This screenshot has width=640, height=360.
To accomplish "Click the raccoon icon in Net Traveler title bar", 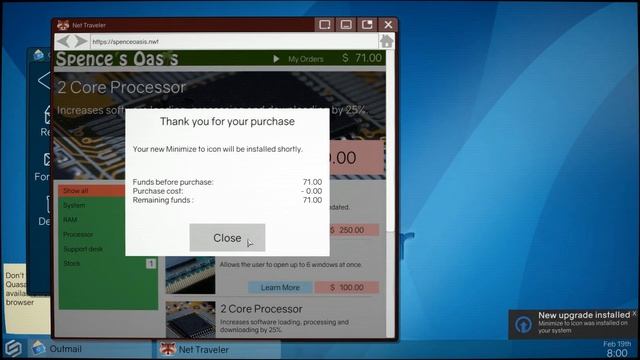I will point(63,25).
